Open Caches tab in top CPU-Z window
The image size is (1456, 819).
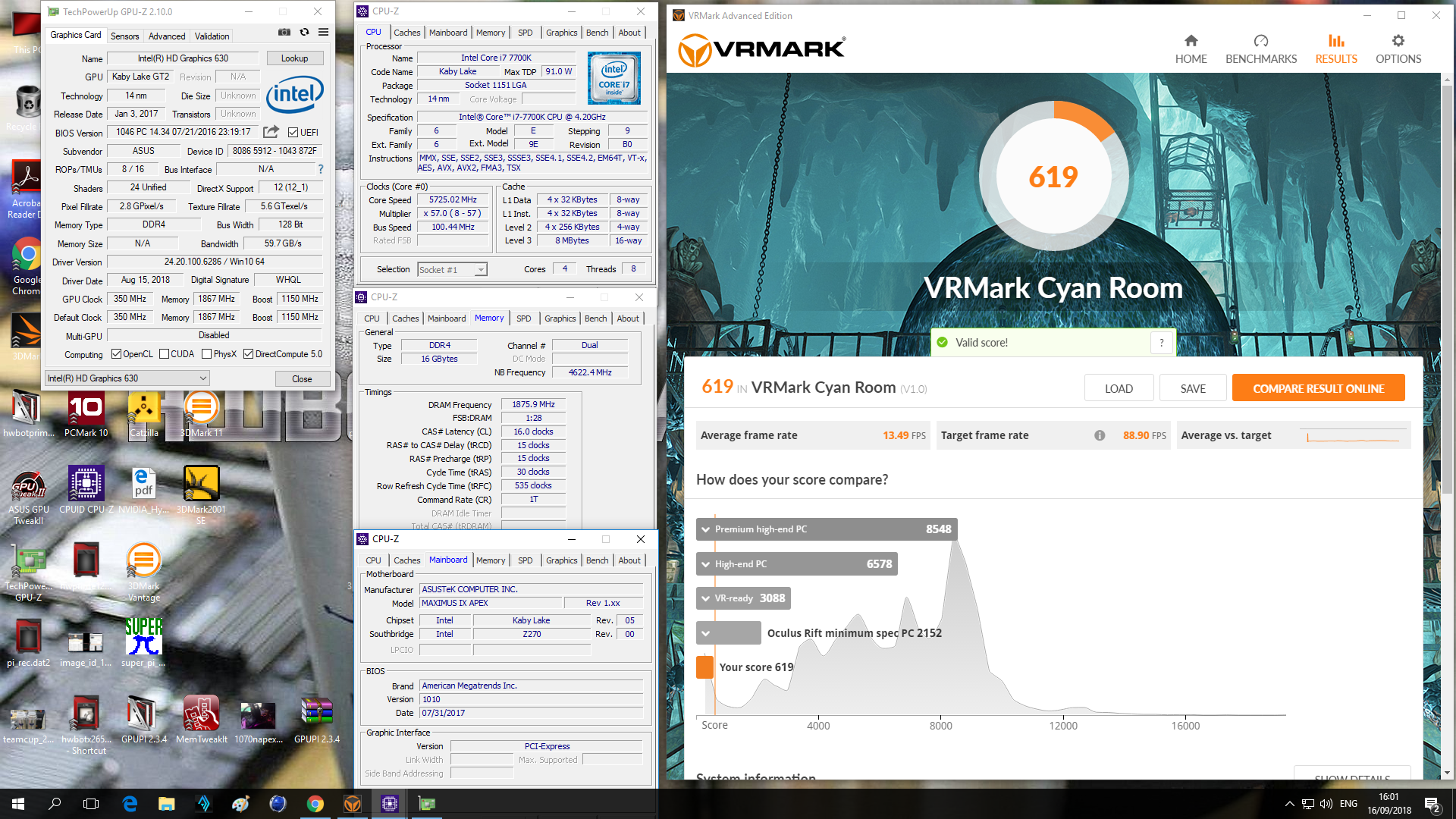click(x=406, y=33)
